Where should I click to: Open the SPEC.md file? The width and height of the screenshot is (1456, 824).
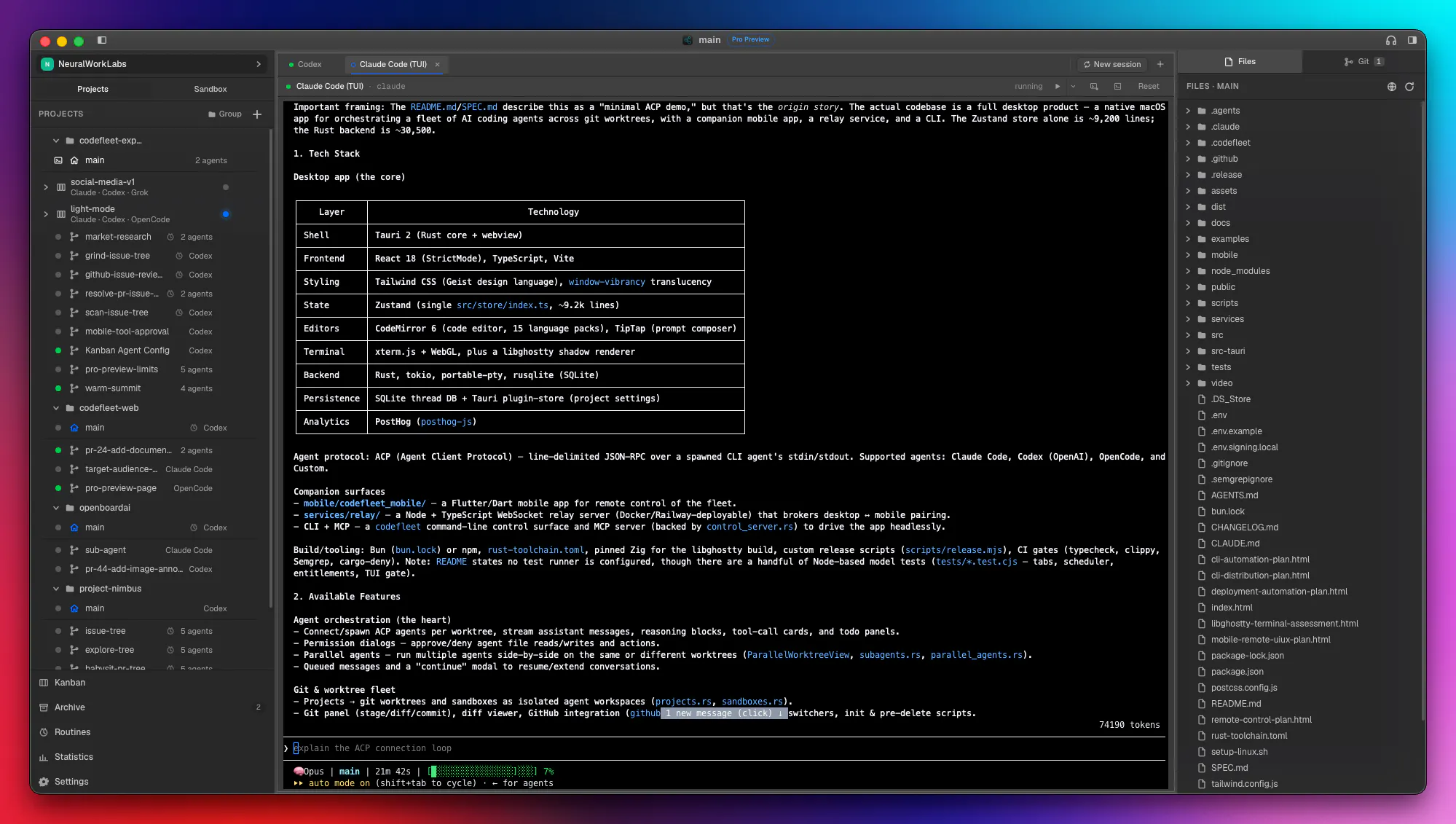1229,768
